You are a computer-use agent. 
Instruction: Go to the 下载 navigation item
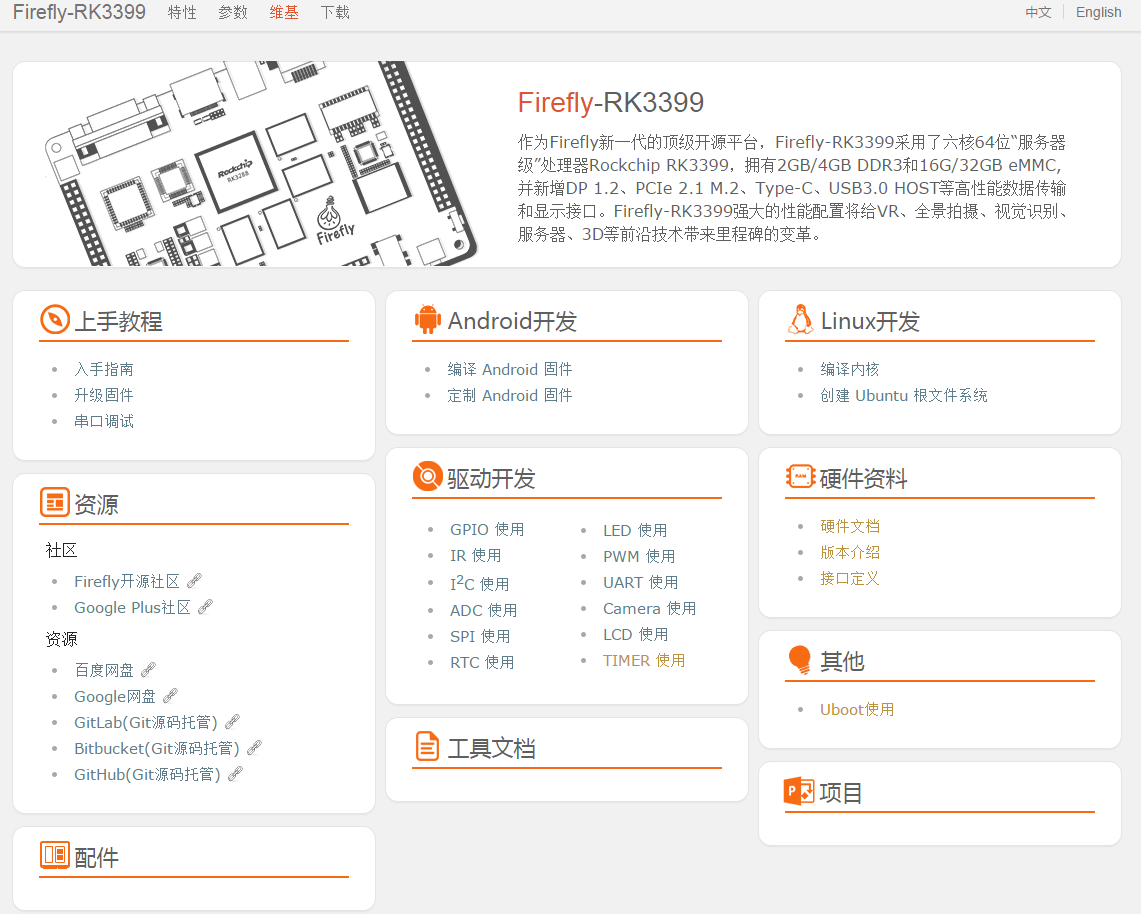tap(335, 12)
